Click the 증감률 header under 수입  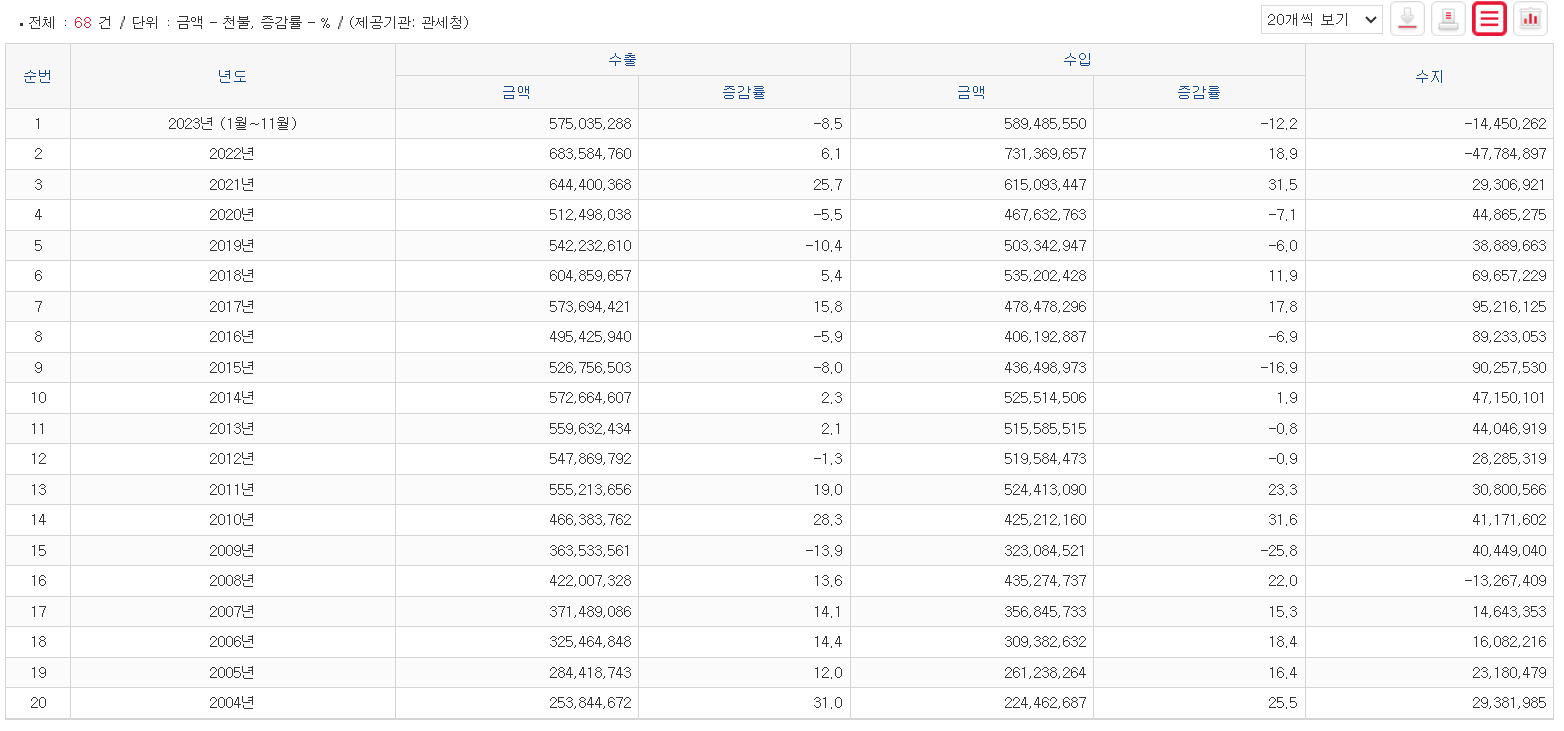tap(1199, 92)
